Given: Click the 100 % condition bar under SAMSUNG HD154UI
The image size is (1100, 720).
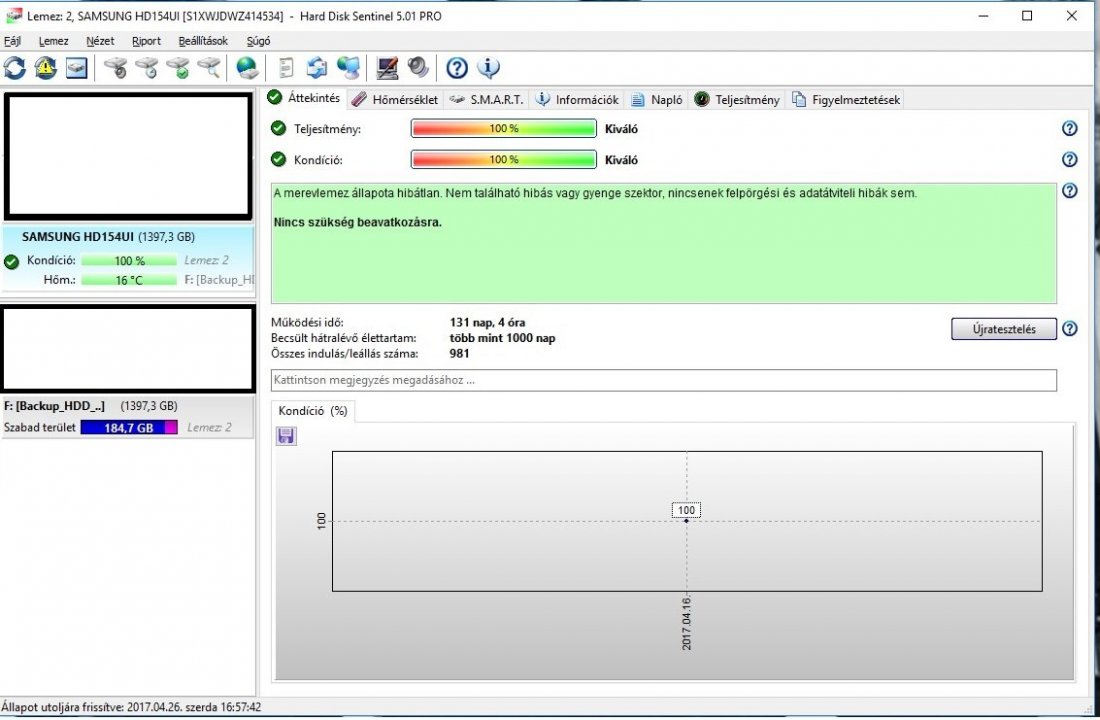Looking at the screenshot, I should point(129,260).
